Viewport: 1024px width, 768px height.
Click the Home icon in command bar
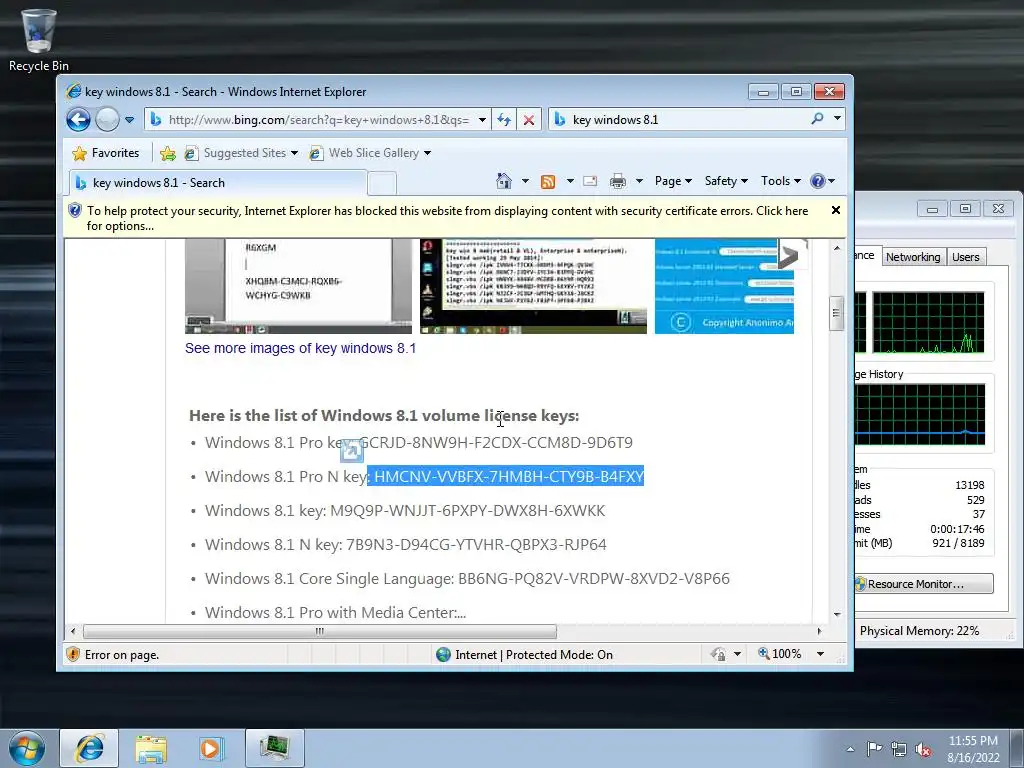pyautogui.click(x=504, y=181)
